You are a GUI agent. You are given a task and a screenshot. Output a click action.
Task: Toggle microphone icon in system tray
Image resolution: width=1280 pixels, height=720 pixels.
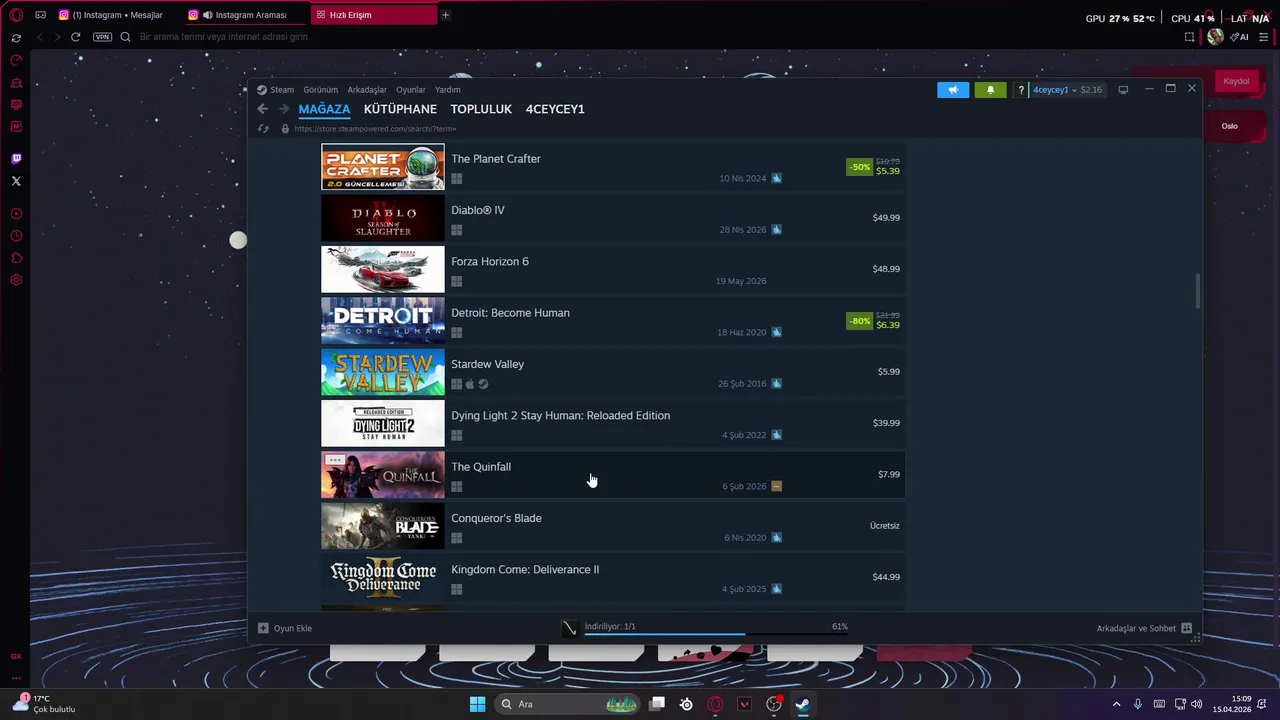[1138, 704]
